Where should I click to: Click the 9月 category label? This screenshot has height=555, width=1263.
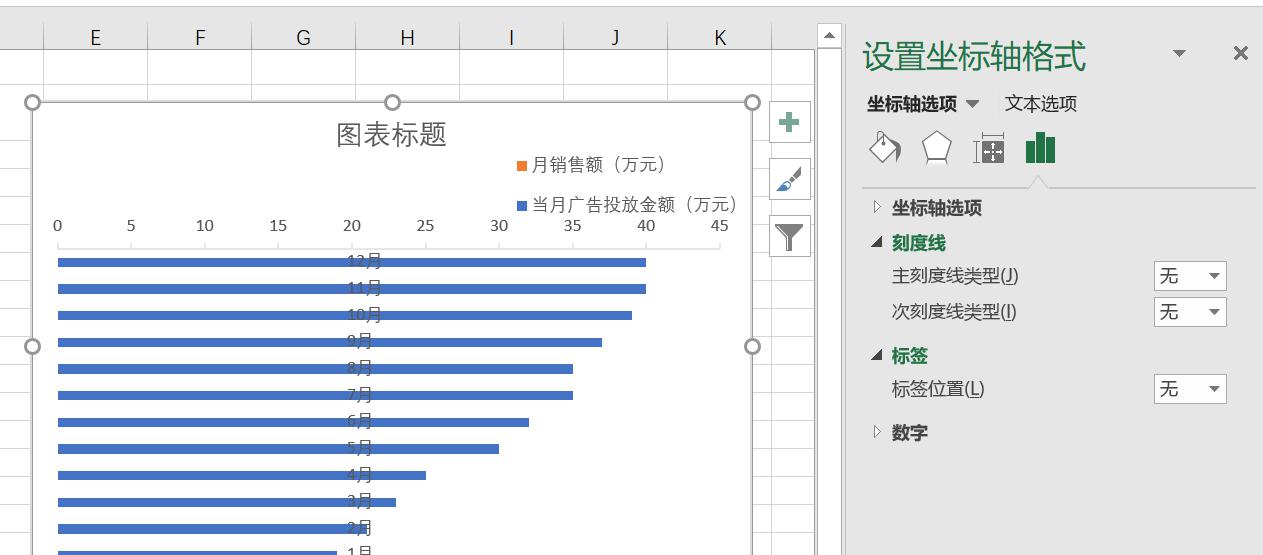[360, 341]
